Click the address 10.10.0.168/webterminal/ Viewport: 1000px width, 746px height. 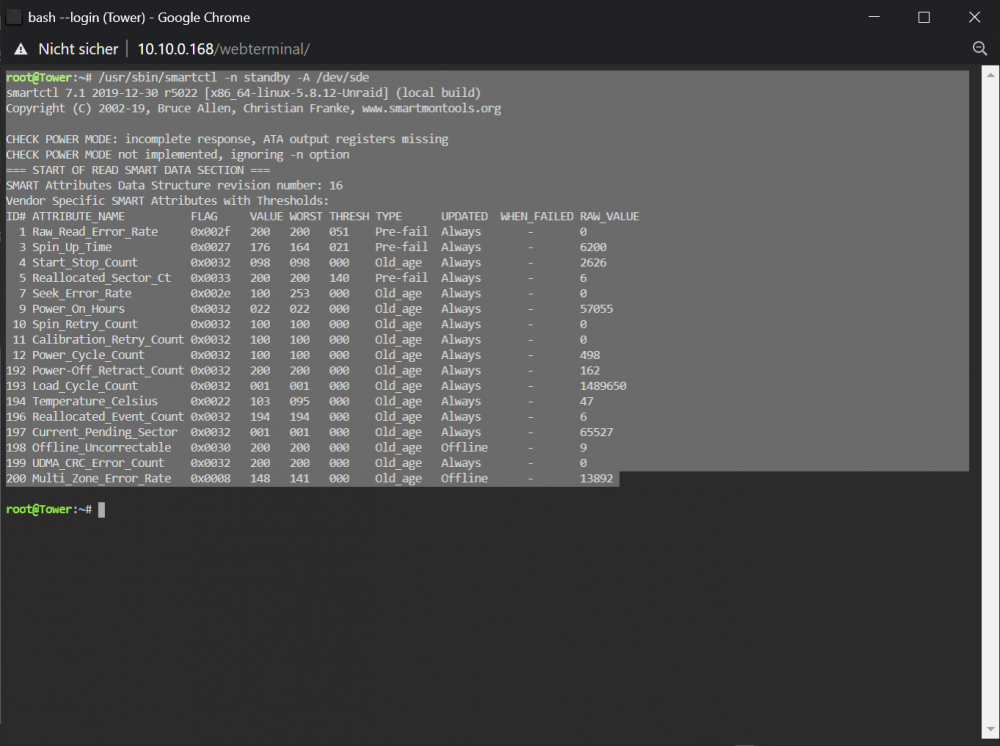click(224, 49)
